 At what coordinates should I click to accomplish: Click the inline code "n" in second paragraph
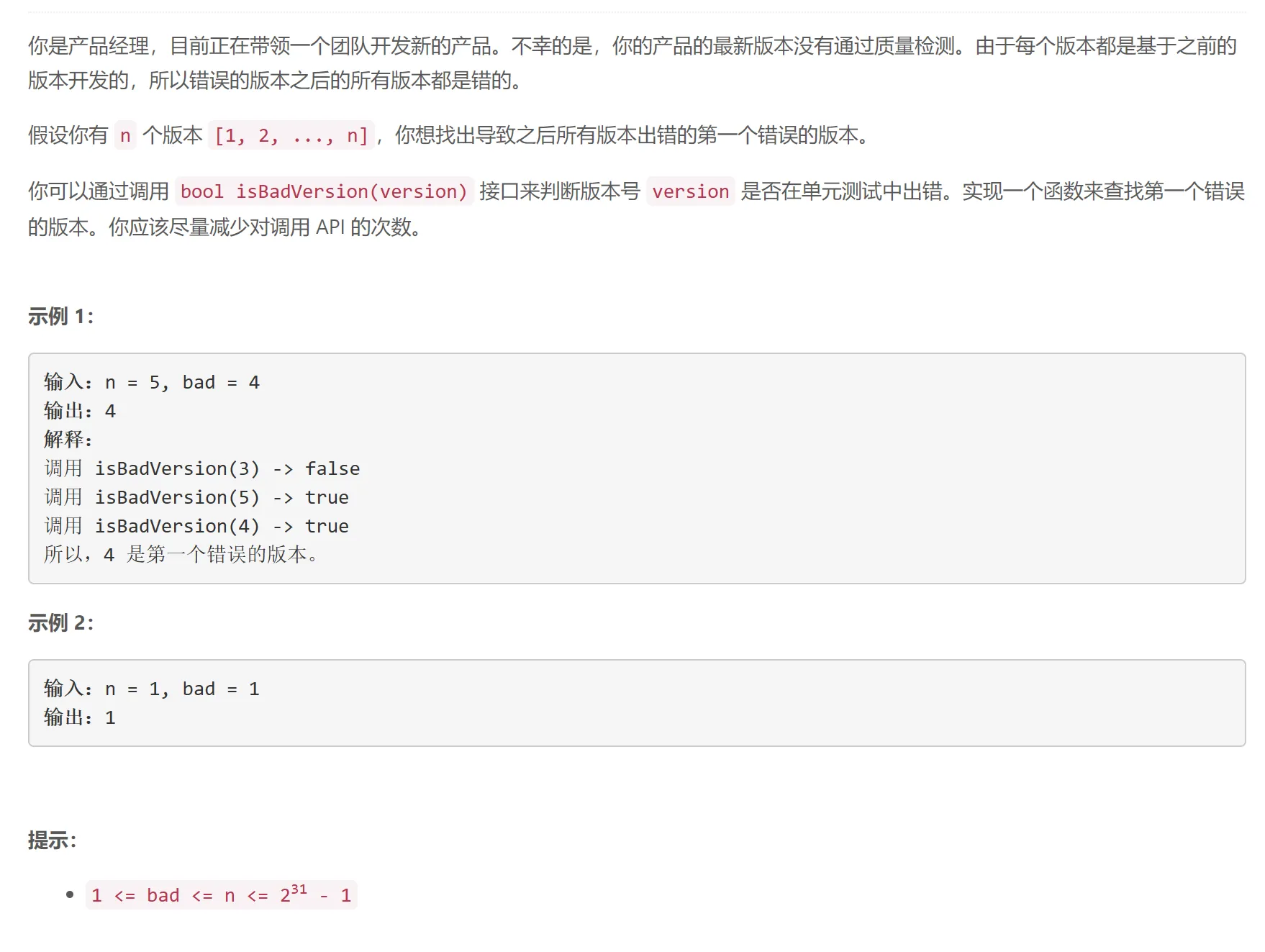(125, 135)
